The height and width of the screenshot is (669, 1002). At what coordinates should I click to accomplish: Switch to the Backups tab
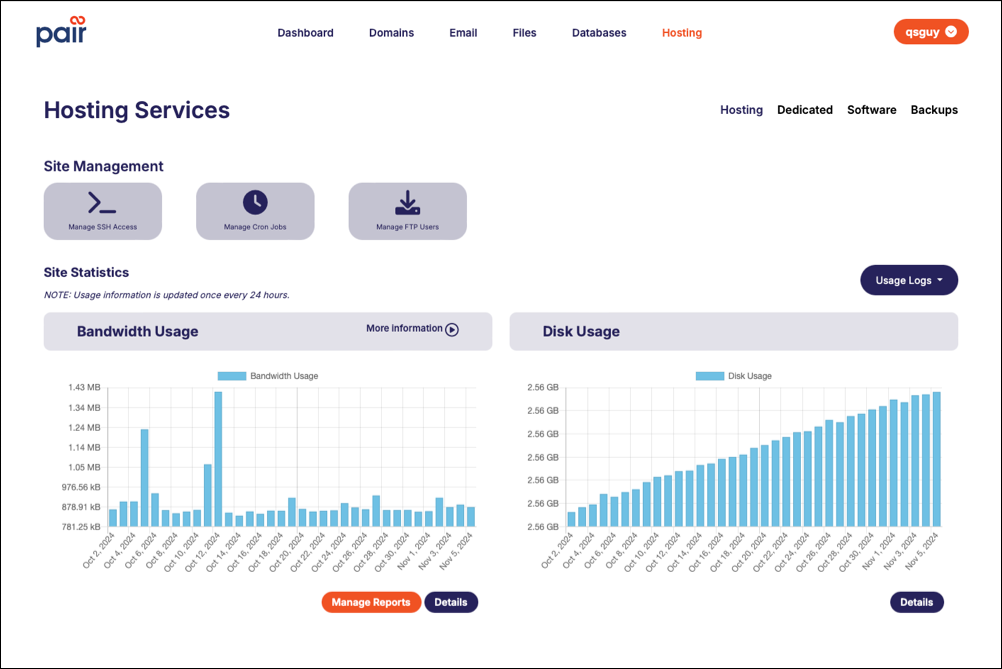click(934, 110)
